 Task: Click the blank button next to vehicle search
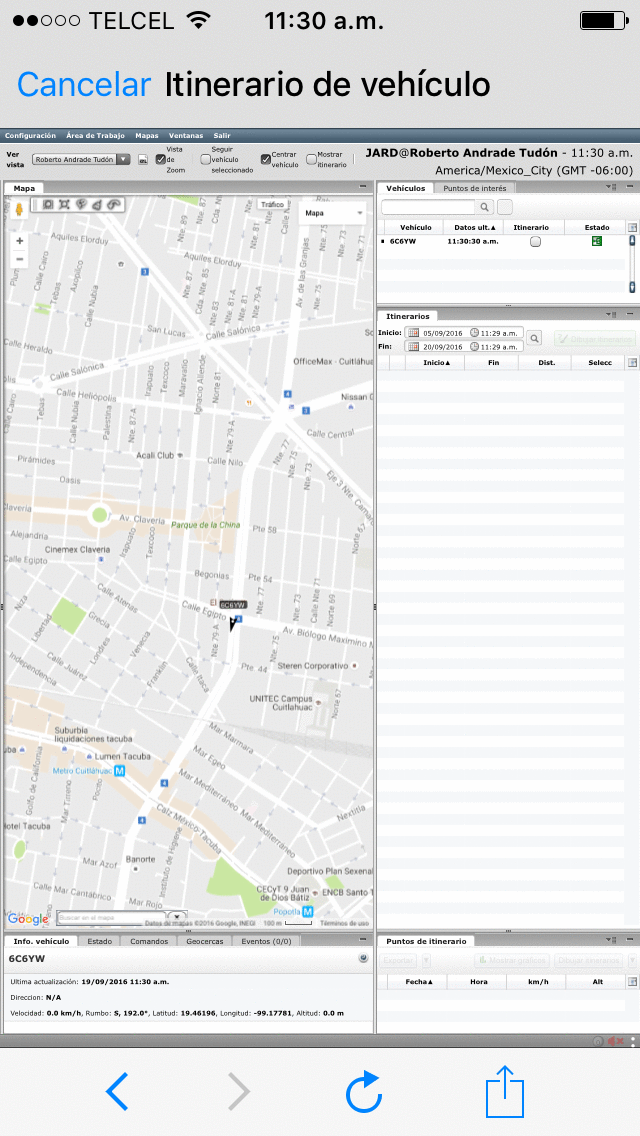(x=504, y=207)
